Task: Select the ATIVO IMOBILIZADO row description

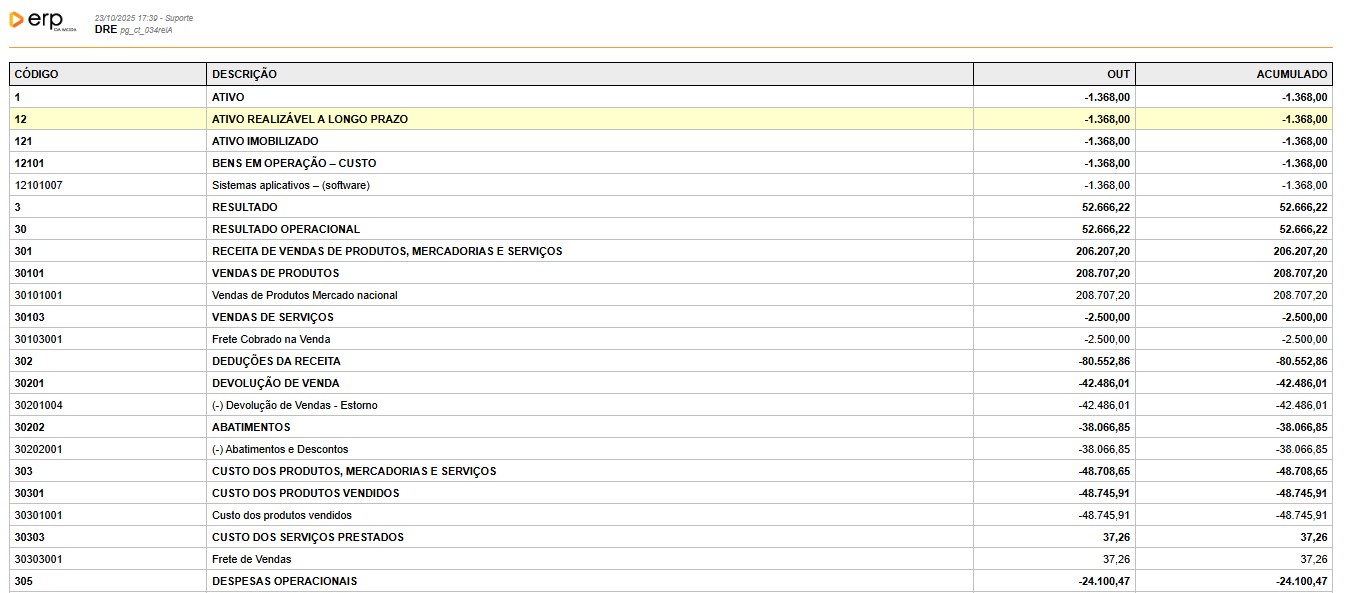Action: pos(265,141)
